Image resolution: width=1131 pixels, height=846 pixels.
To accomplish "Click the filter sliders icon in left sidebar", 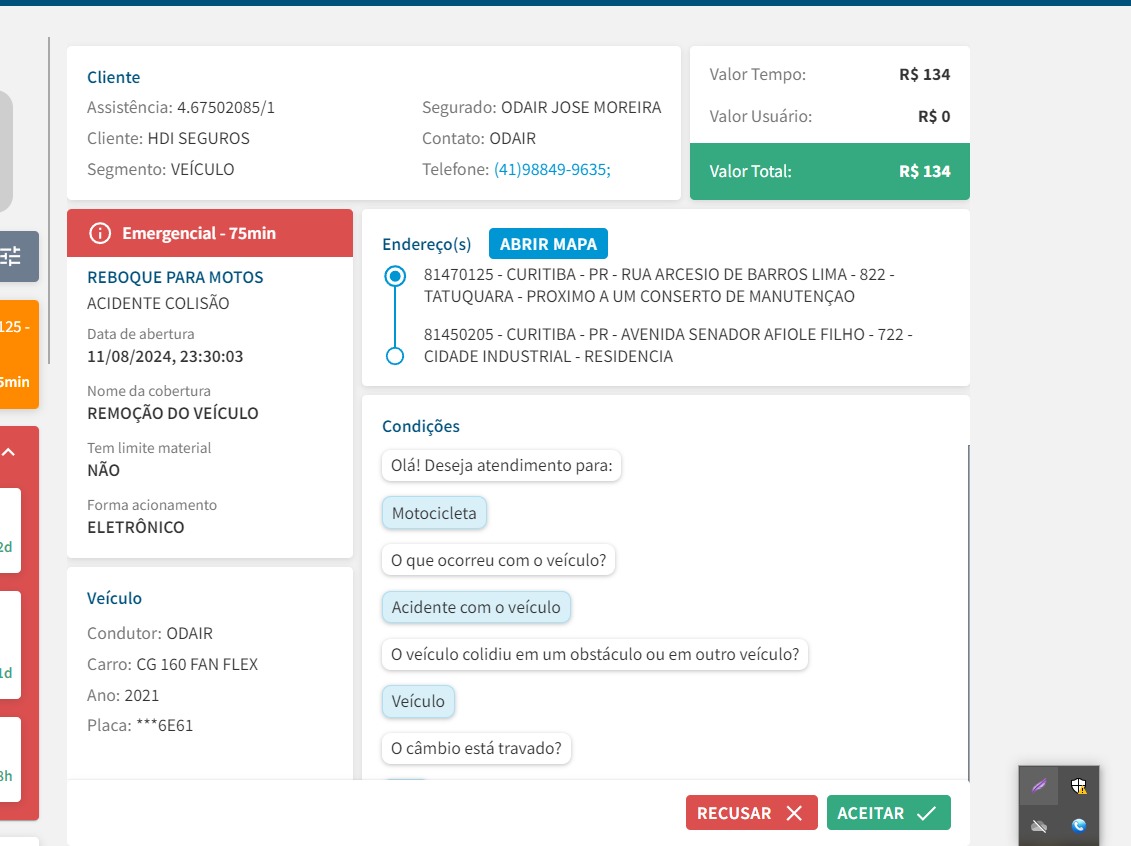I will point(11,256).
